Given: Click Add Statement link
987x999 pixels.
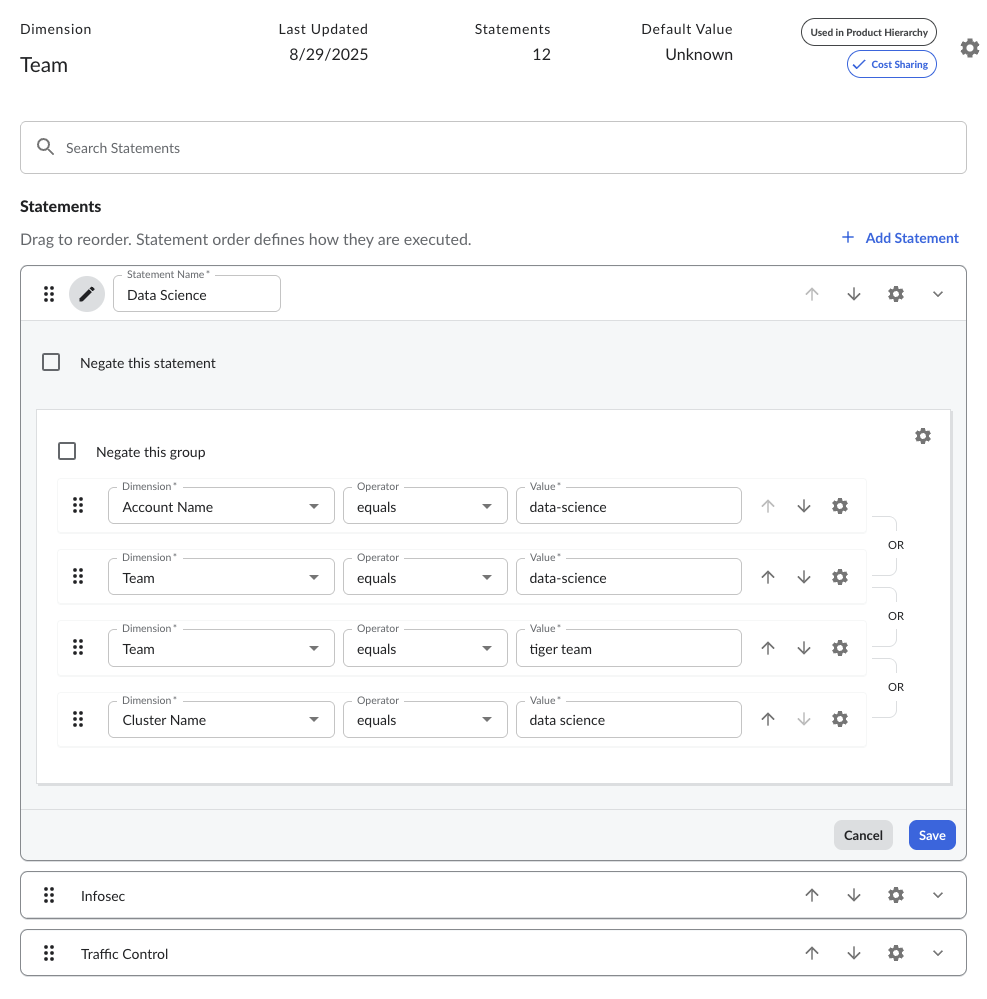Looking at the screenshot, I should coord(900,238).
